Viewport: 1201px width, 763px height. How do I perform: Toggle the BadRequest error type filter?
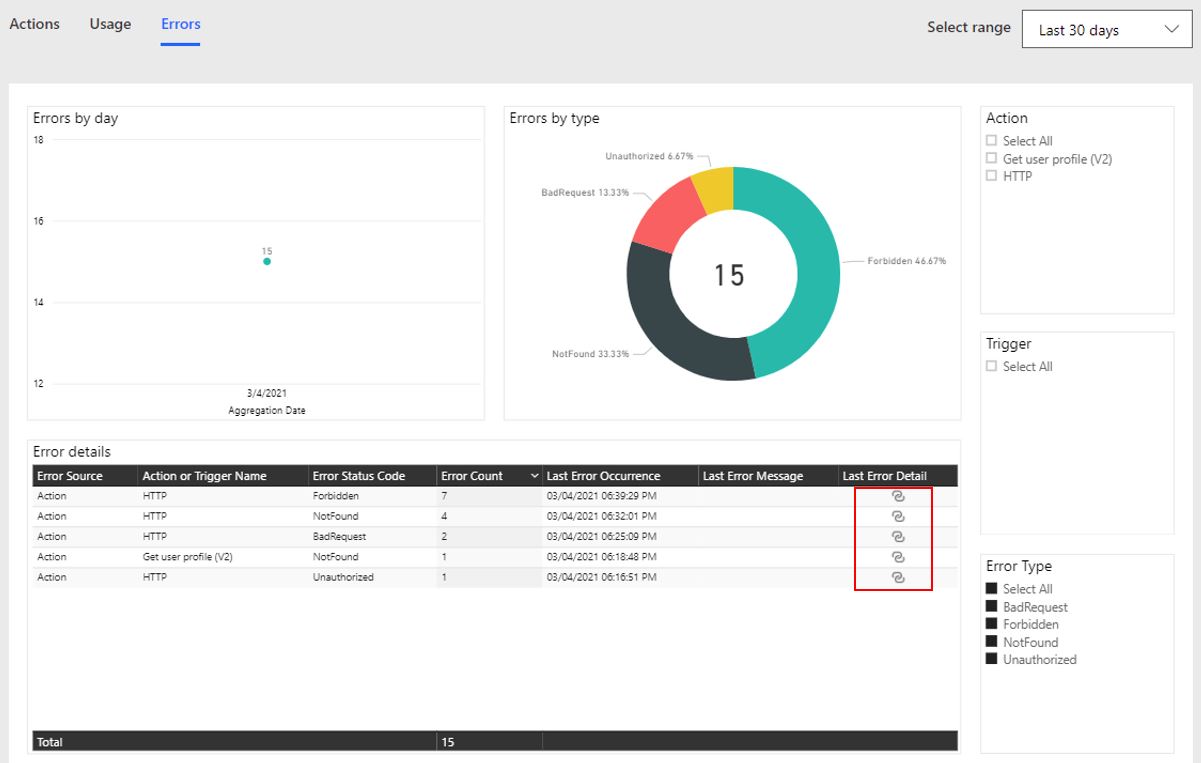(992, 607)
